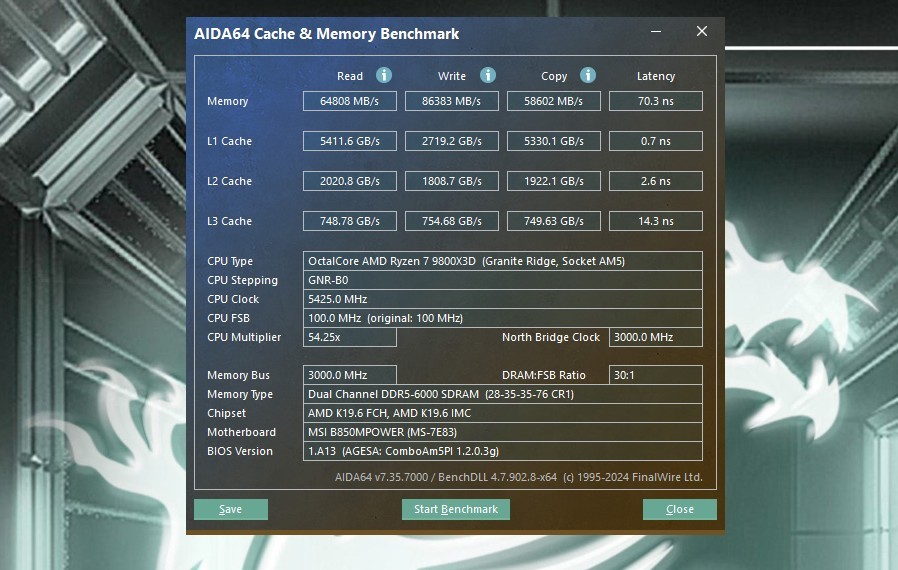Select L1 Cache latency 0.7 ns
898x570 pixels.
click(656, 141)
